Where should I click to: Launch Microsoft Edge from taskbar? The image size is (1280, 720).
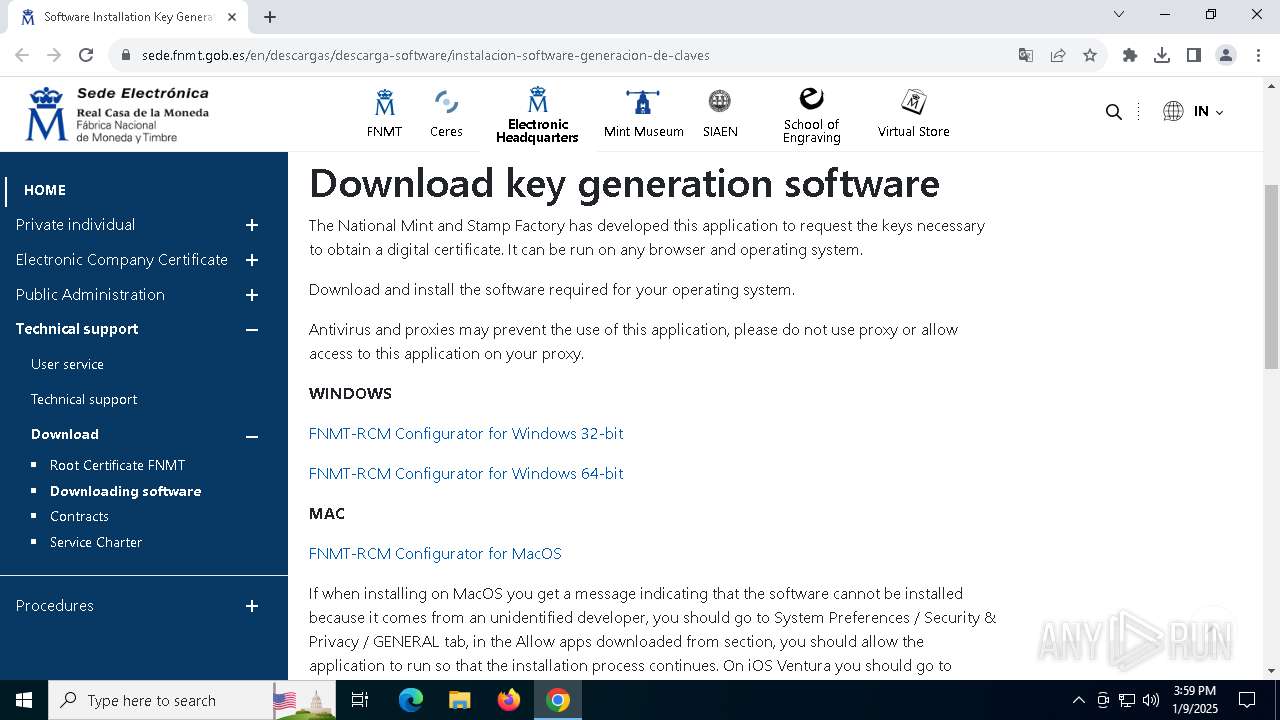[x=411, y=700]
